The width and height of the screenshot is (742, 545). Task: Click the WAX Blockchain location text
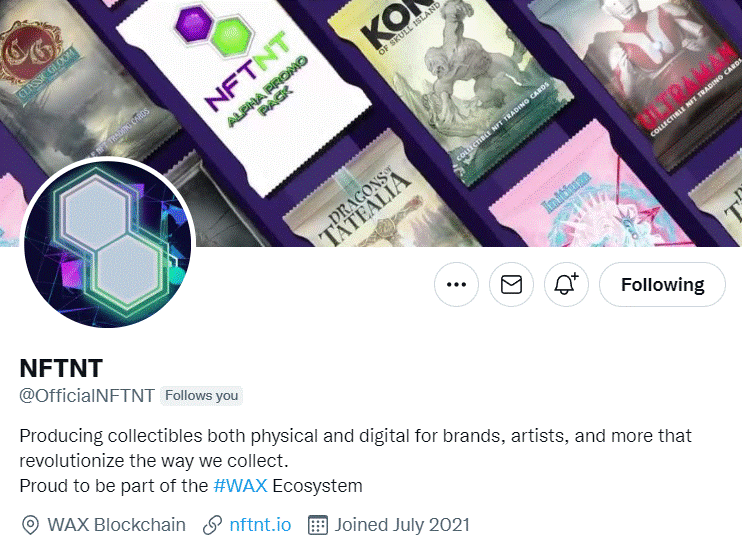[x=116, y=525]
